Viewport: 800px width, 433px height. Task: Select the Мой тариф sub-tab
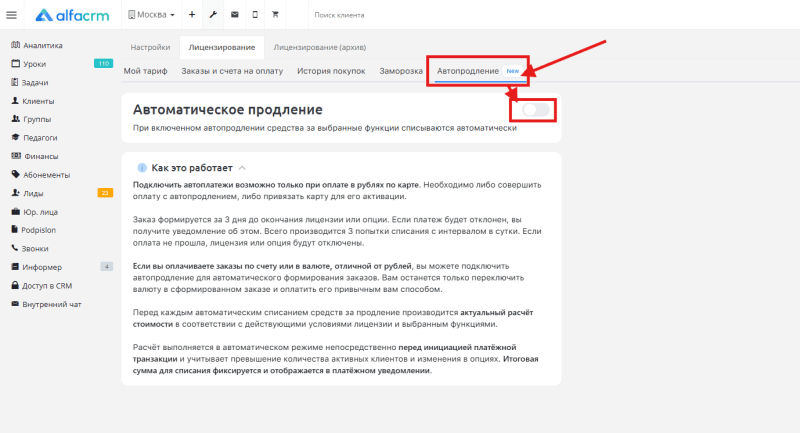pyautogui.click(x=145, y=71)
